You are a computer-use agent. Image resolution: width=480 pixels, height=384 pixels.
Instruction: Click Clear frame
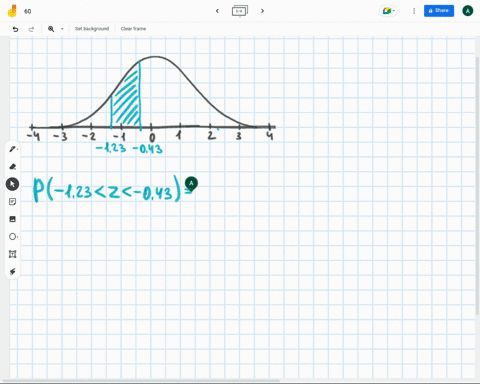[133, 29]
